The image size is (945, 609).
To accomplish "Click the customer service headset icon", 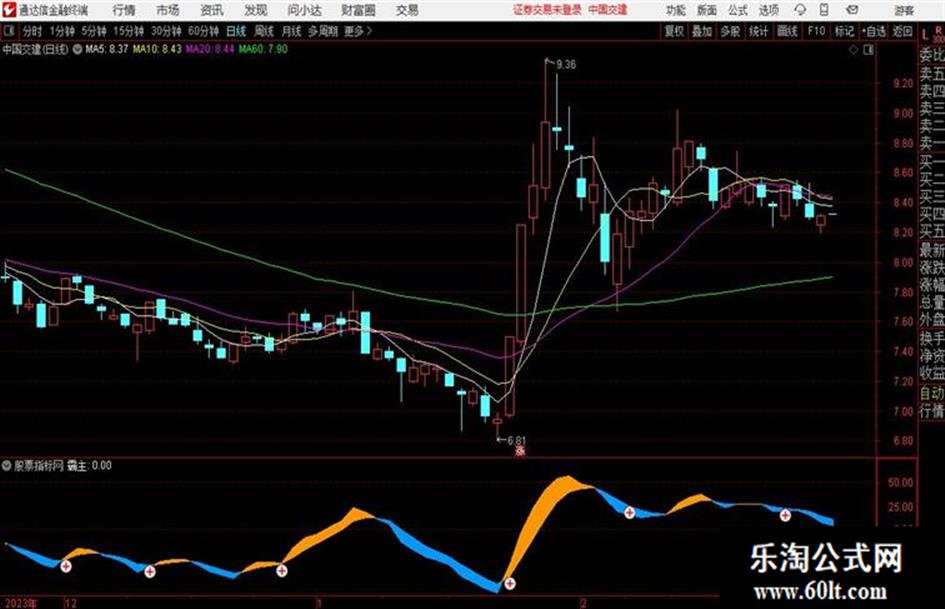I will (x=800, y=10).
